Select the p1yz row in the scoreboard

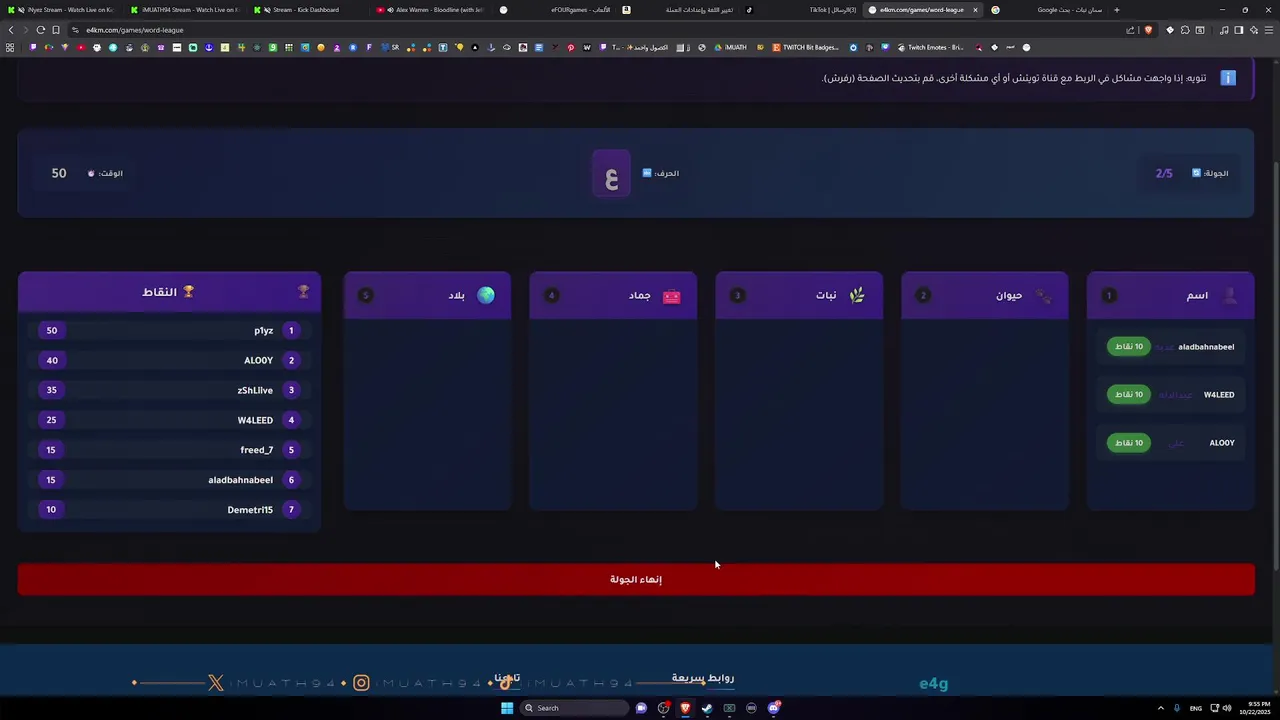[169, 330]
